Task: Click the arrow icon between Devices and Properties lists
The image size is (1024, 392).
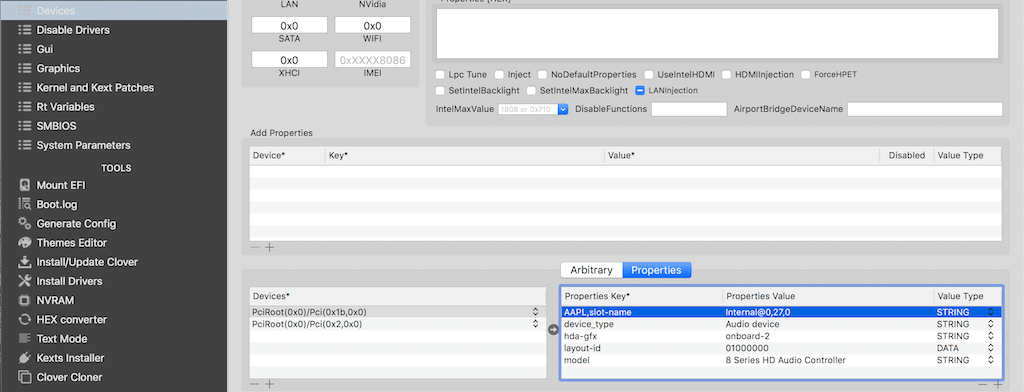Action: pos(553,330)
